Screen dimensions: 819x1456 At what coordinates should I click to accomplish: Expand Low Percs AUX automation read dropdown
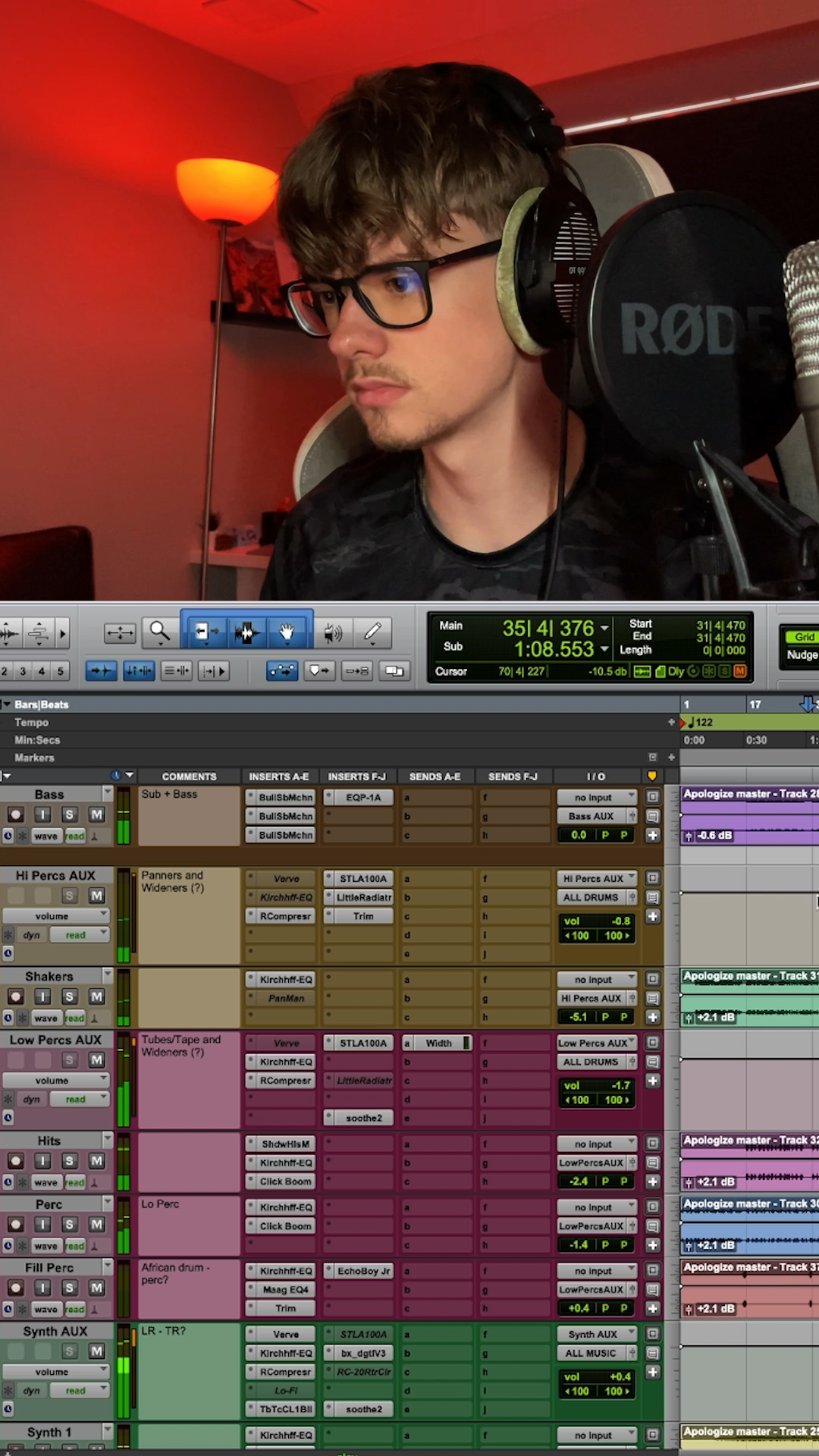pyautogui.click(x=79, y=1099)
